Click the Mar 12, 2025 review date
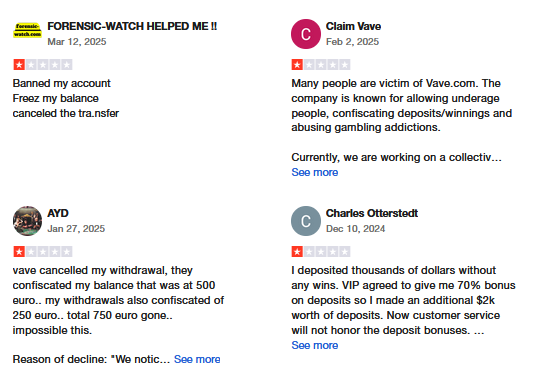 point(77,42)
